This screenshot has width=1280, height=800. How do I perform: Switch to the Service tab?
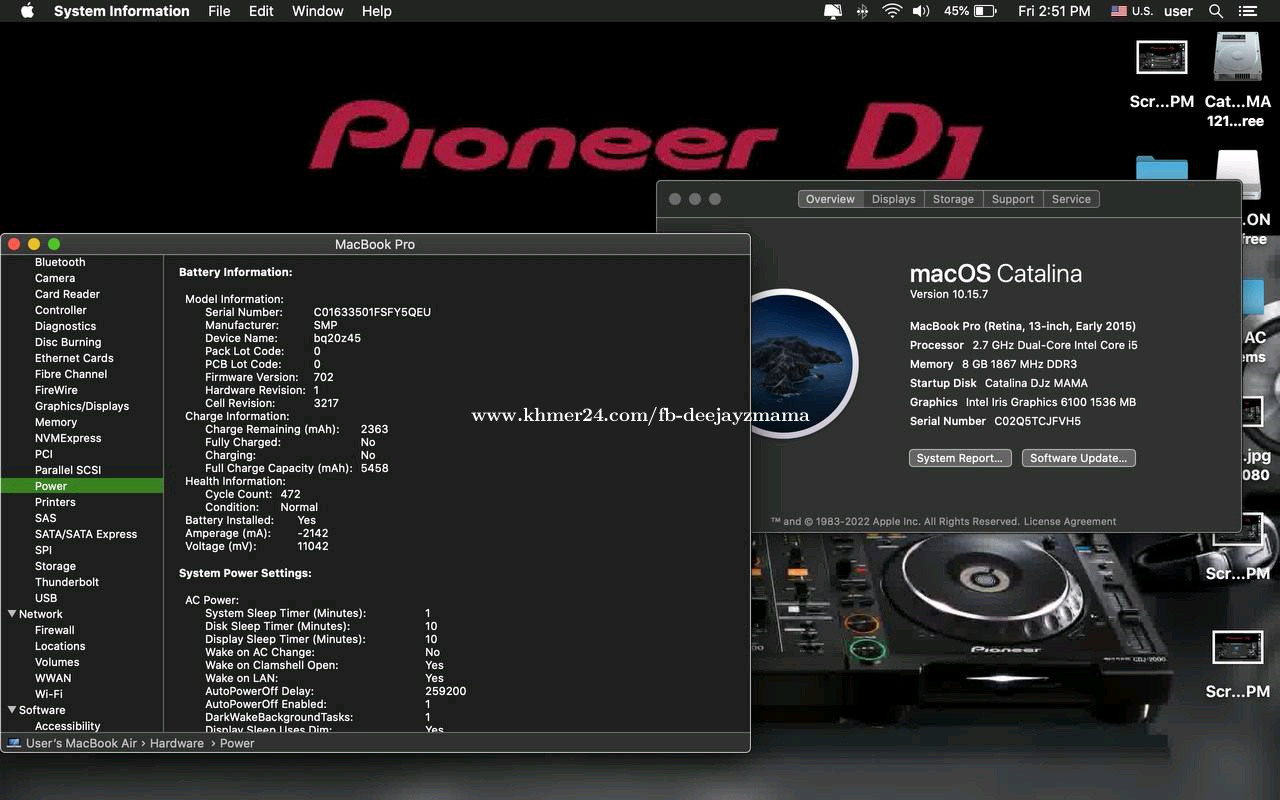[x=1071, y=199]
